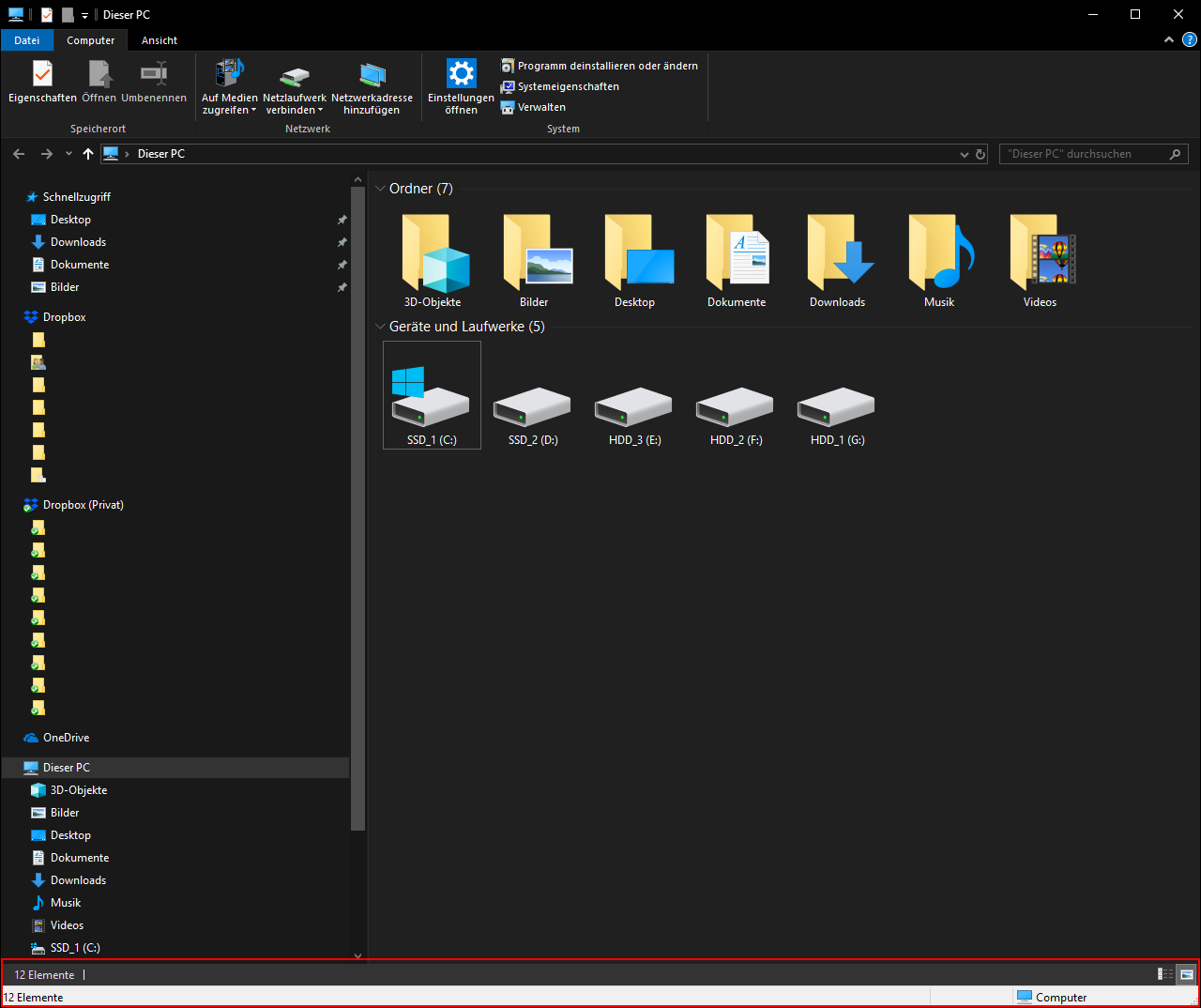The height and width of the screenshot is (1008, 1201).
Task: Navigate up one level with the up arrow
Action: tap(88, 154)
